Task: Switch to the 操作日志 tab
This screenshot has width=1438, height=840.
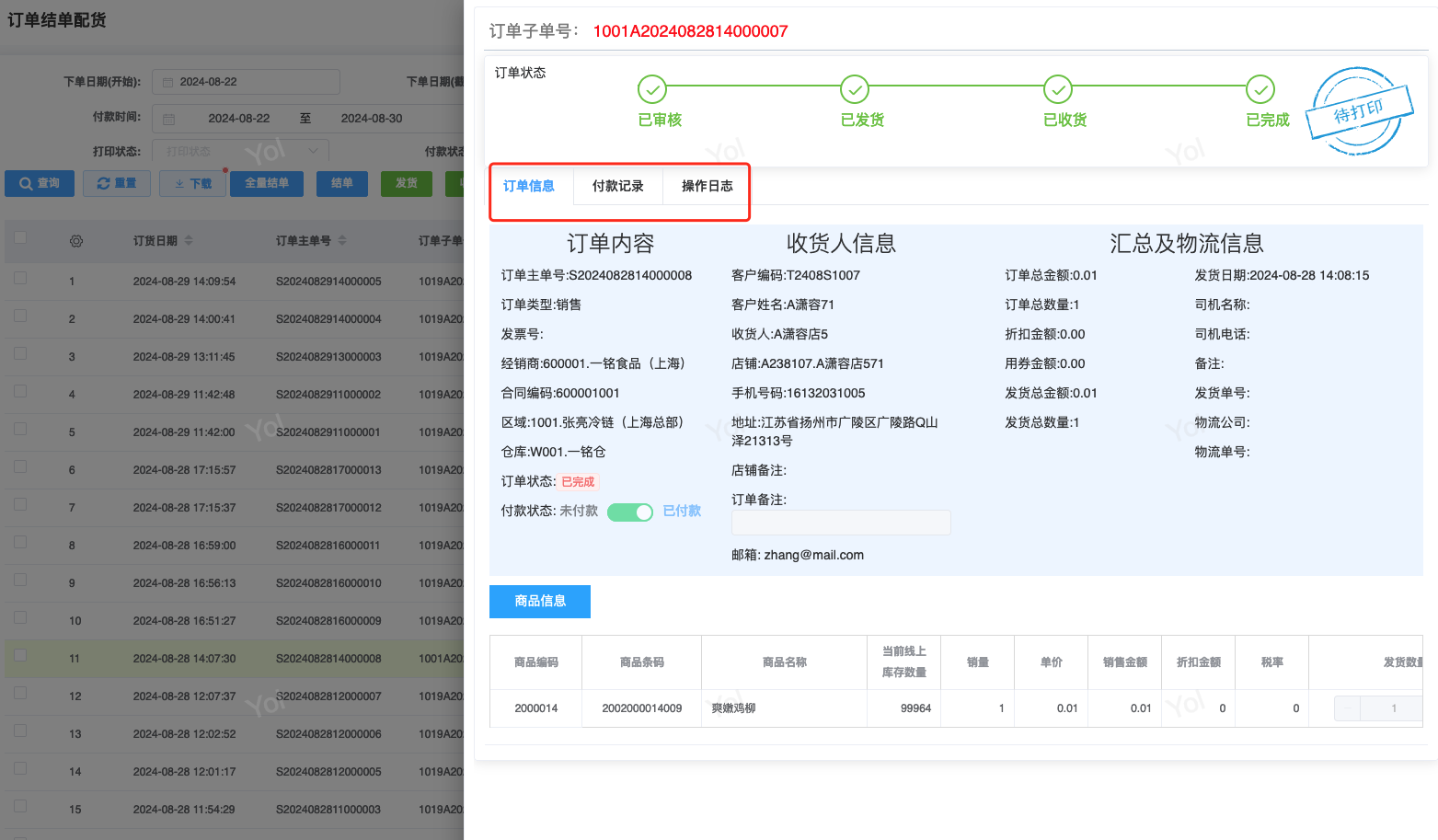Action: click(707, 187)
